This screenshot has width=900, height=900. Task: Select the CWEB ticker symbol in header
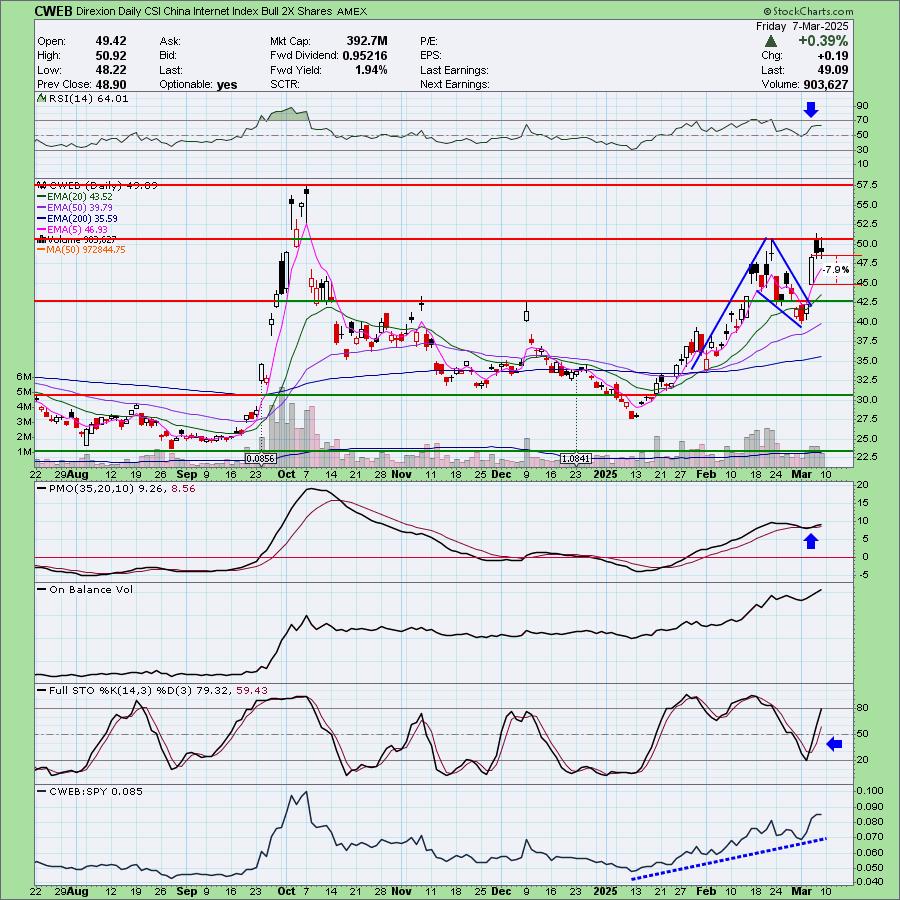point(53,11)
